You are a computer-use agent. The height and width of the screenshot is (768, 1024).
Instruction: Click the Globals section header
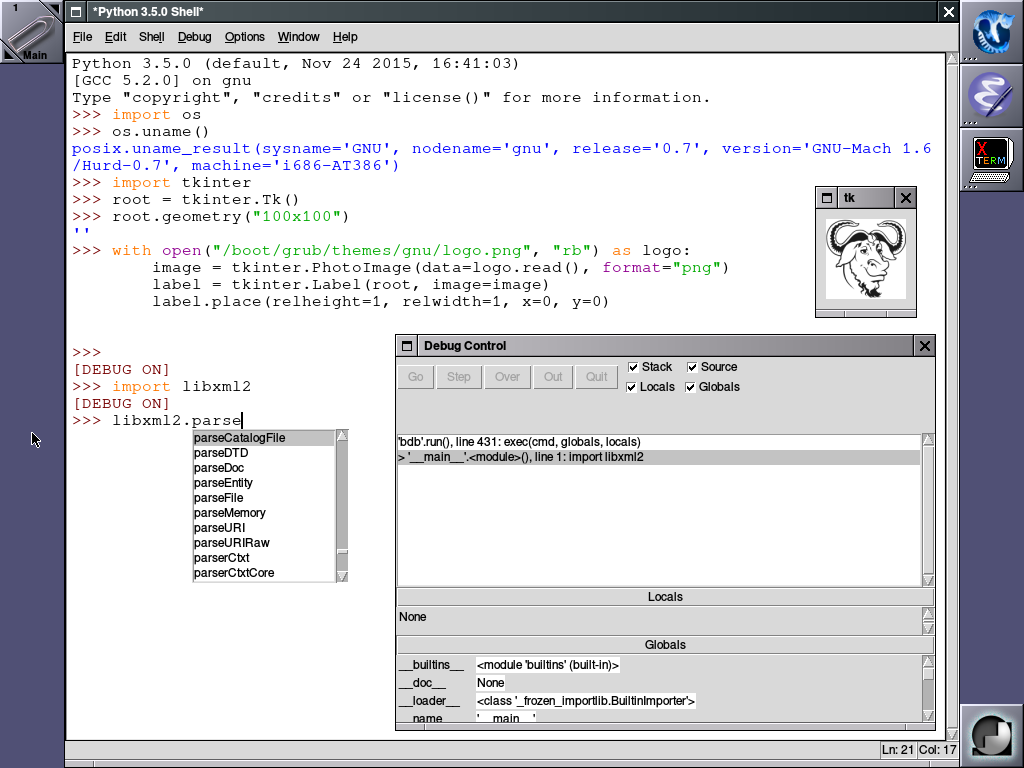(x=665, y=645)
